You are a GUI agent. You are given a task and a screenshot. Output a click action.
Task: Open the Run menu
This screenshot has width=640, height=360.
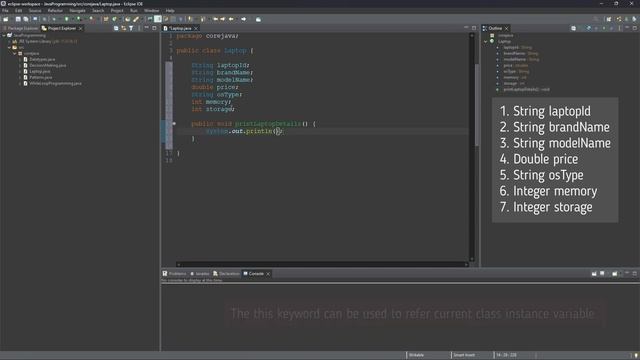click(x=133, y=11)
